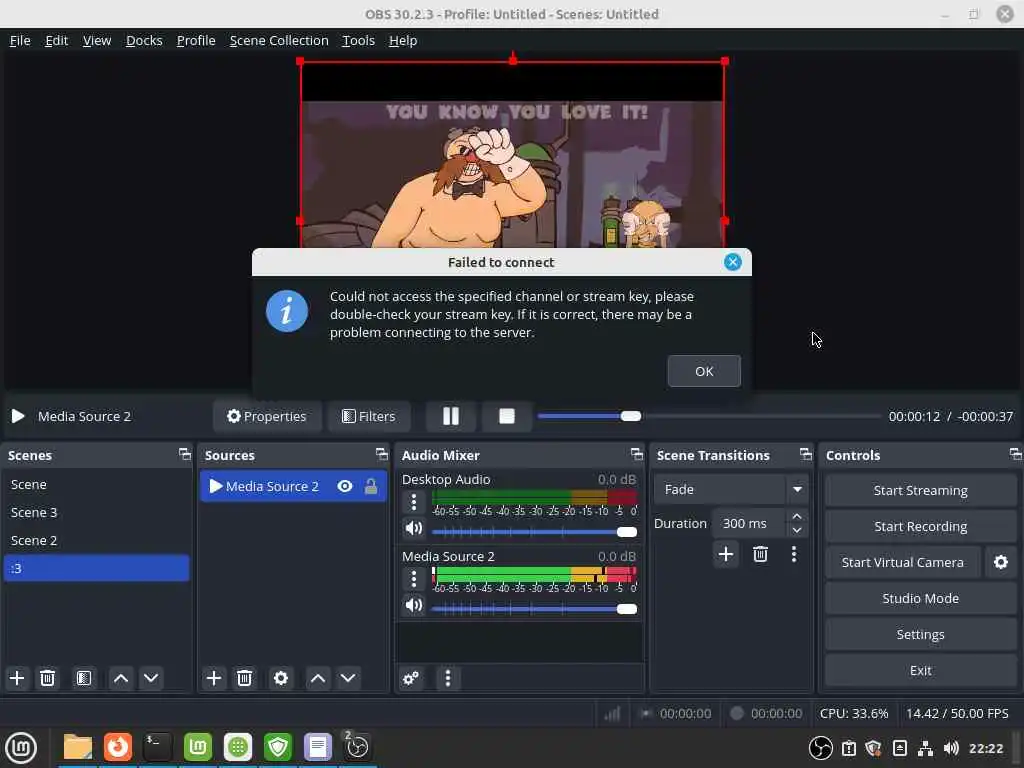Image resolution: width=1024 pixels, height=768 pixels.
Task: Pause the Media Source 2 playback
Action: 451,416
